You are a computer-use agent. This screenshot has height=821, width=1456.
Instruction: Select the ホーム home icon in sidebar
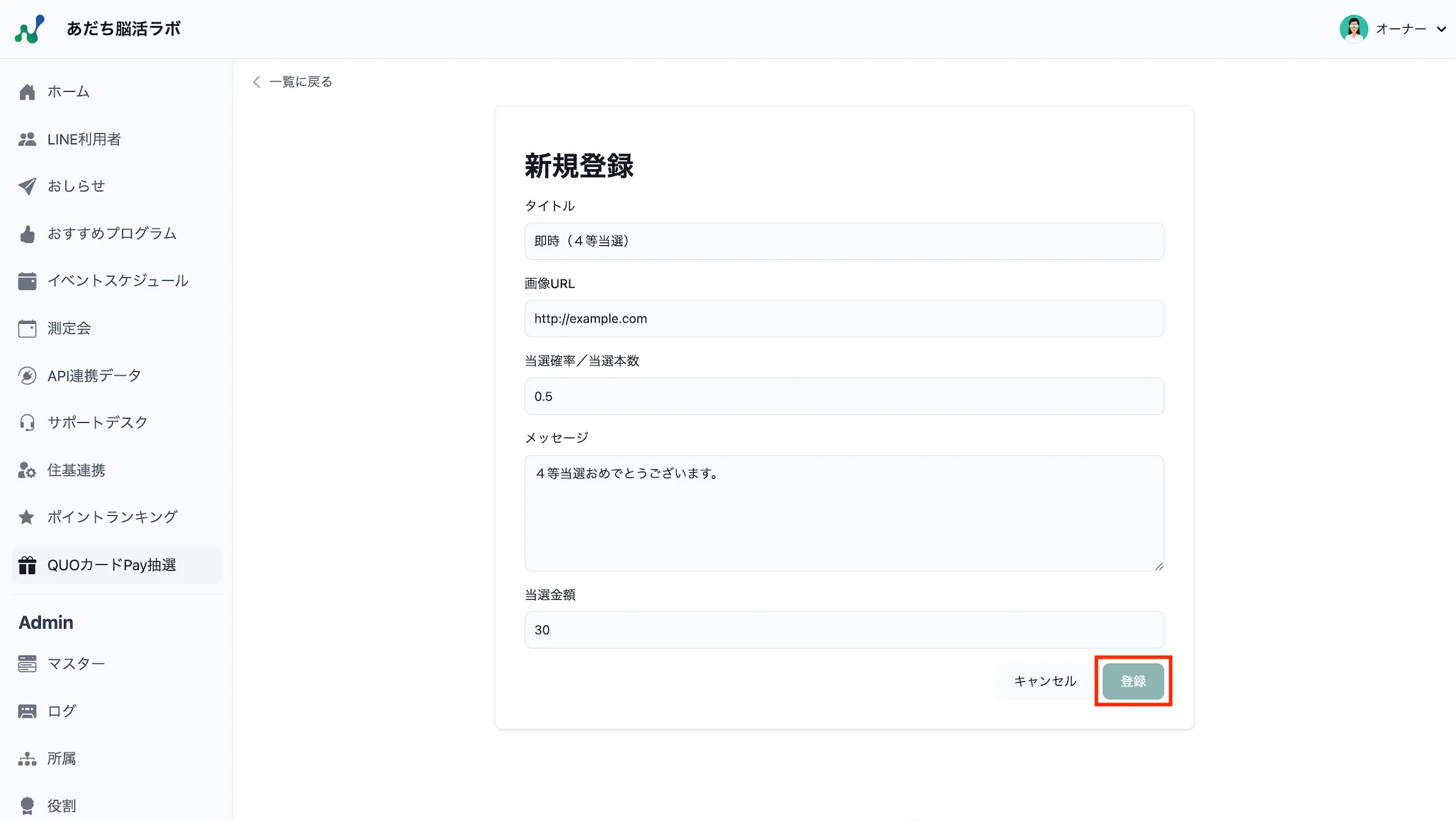pos(27,91)
